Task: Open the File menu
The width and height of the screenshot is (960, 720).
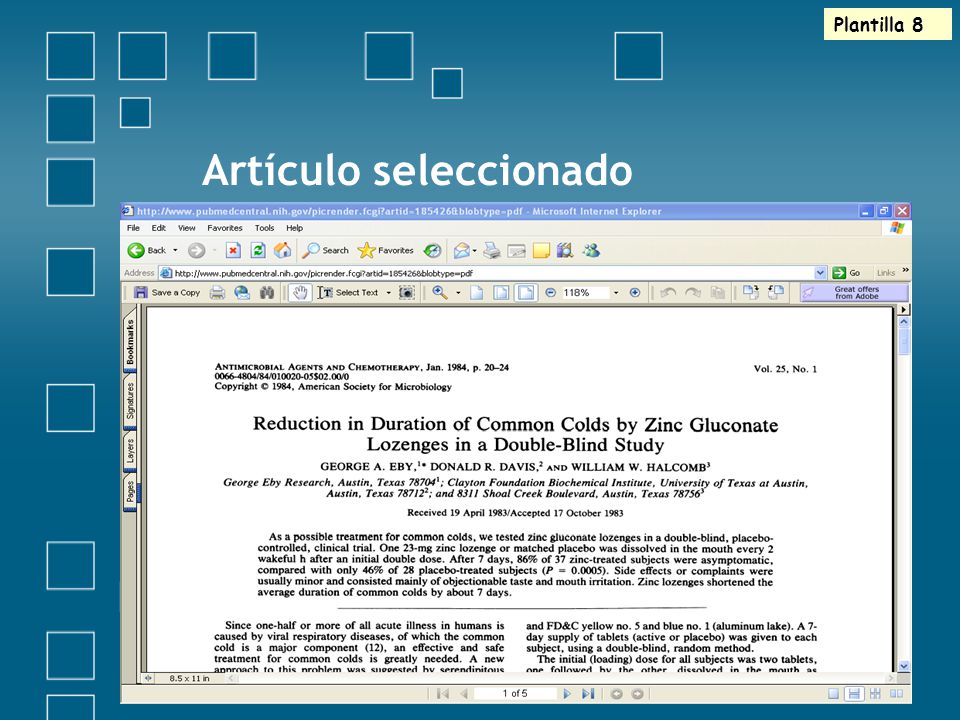Action: pos(133,228)
